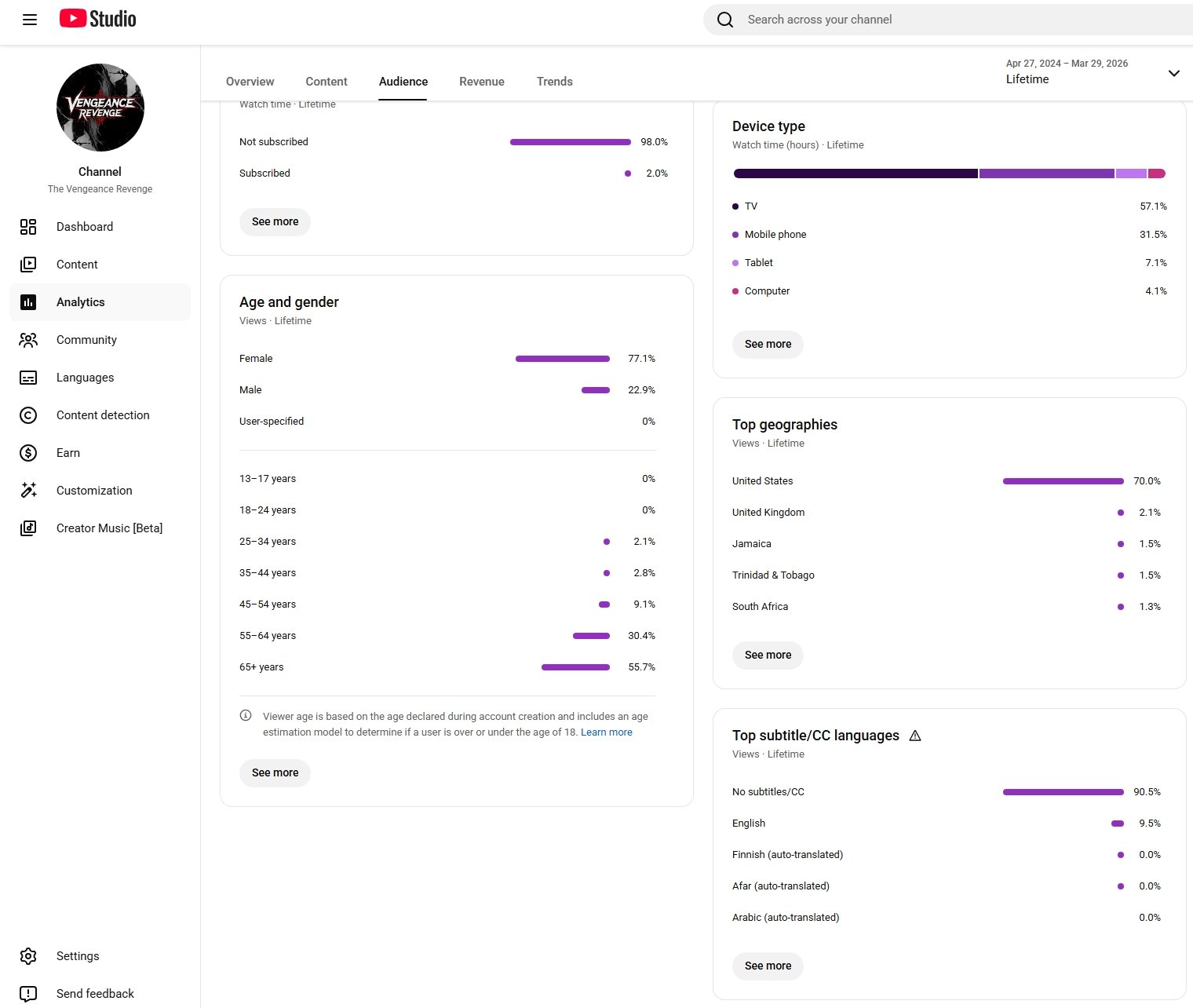Screen dimensions: 1193x1008
Task: Switch to the Overview tab
Action: click(250, 82)
